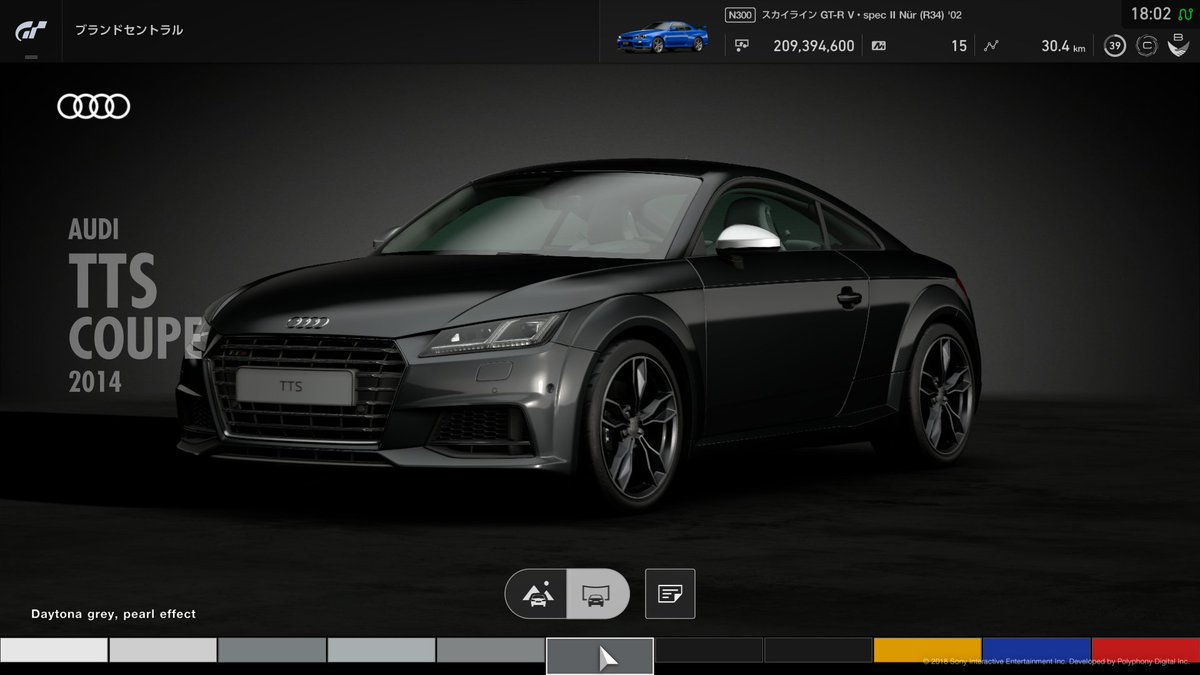This screenshot has height=675, width=1200.
Task: Click the 18:02 clock
Action: (x=1150, y=15)
